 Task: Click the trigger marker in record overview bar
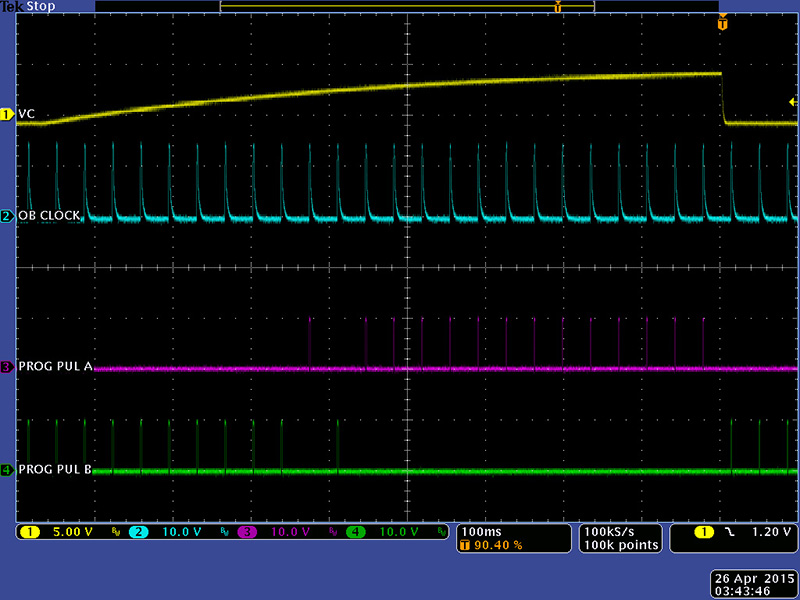[558, 7]
